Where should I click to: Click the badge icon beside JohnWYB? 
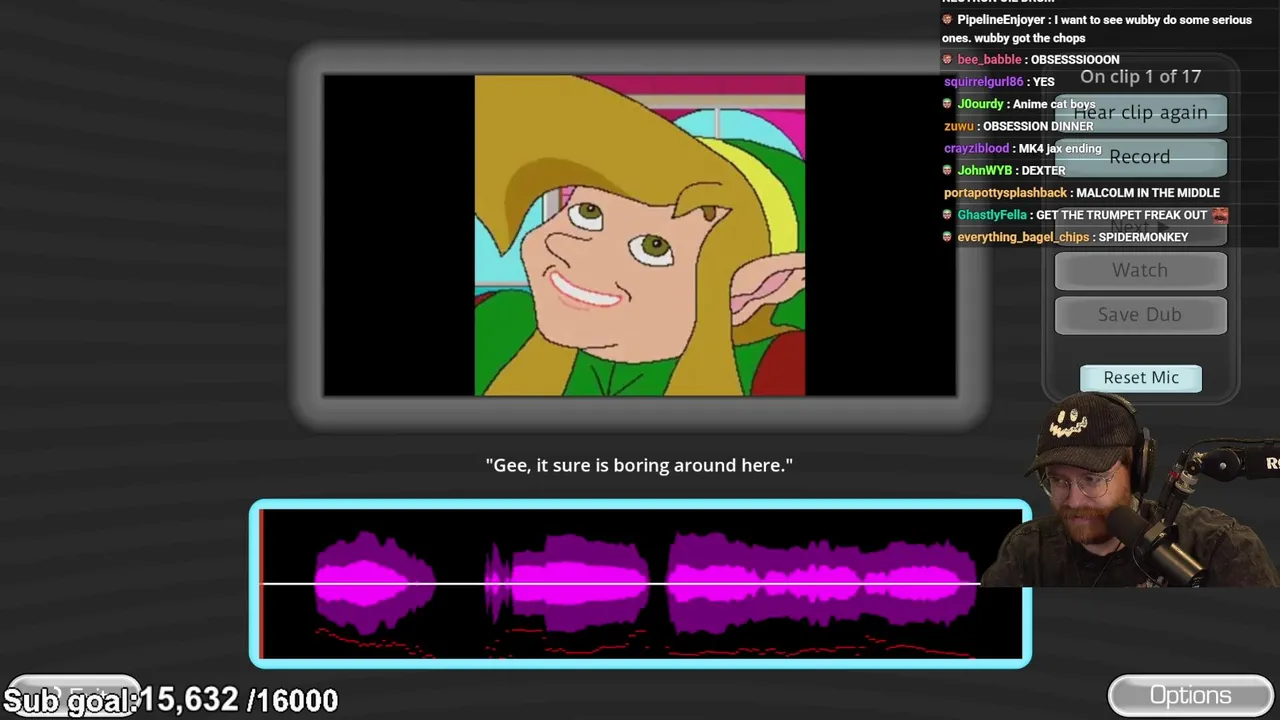[948, 170]
